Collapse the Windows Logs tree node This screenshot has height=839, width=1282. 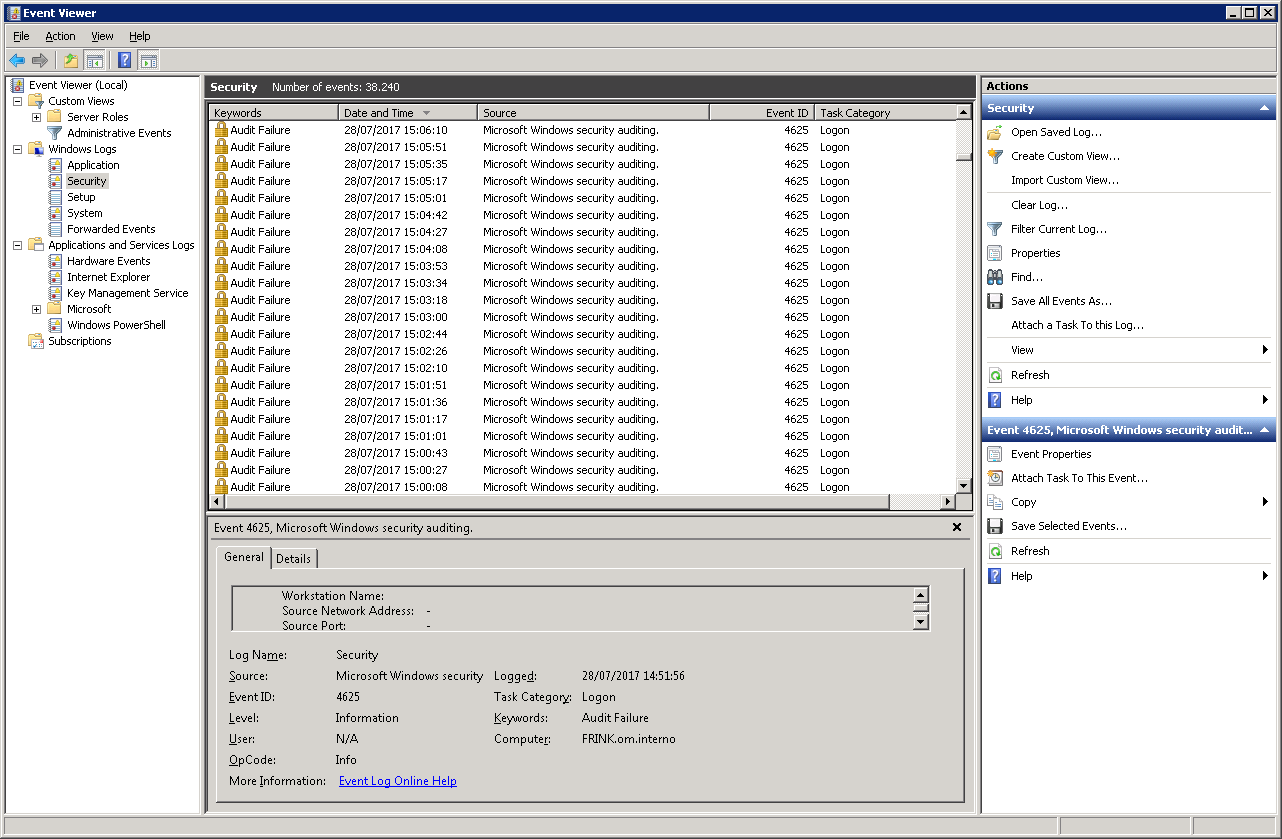tap(17, 149)
